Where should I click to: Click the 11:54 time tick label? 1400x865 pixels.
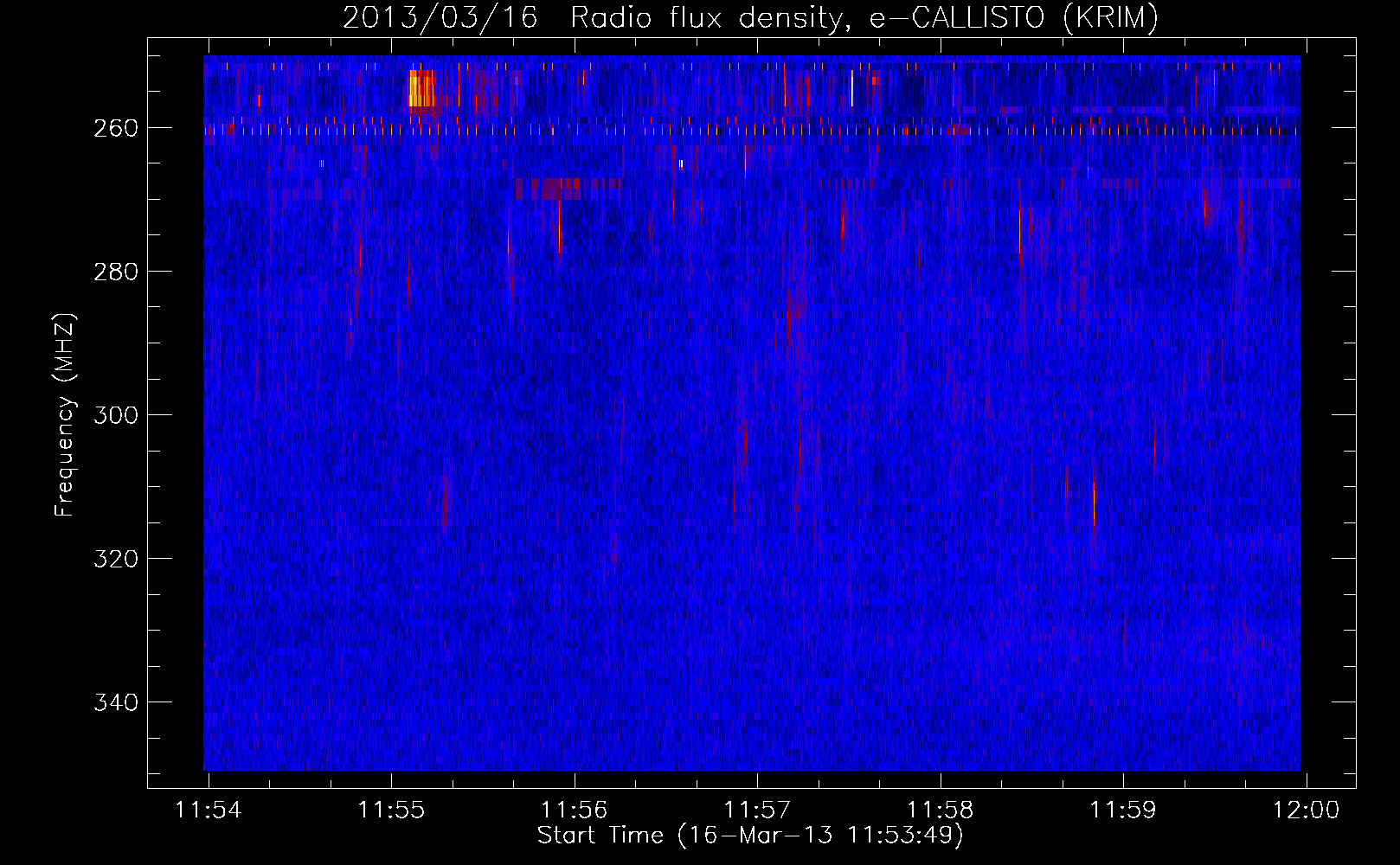point(209,811)
